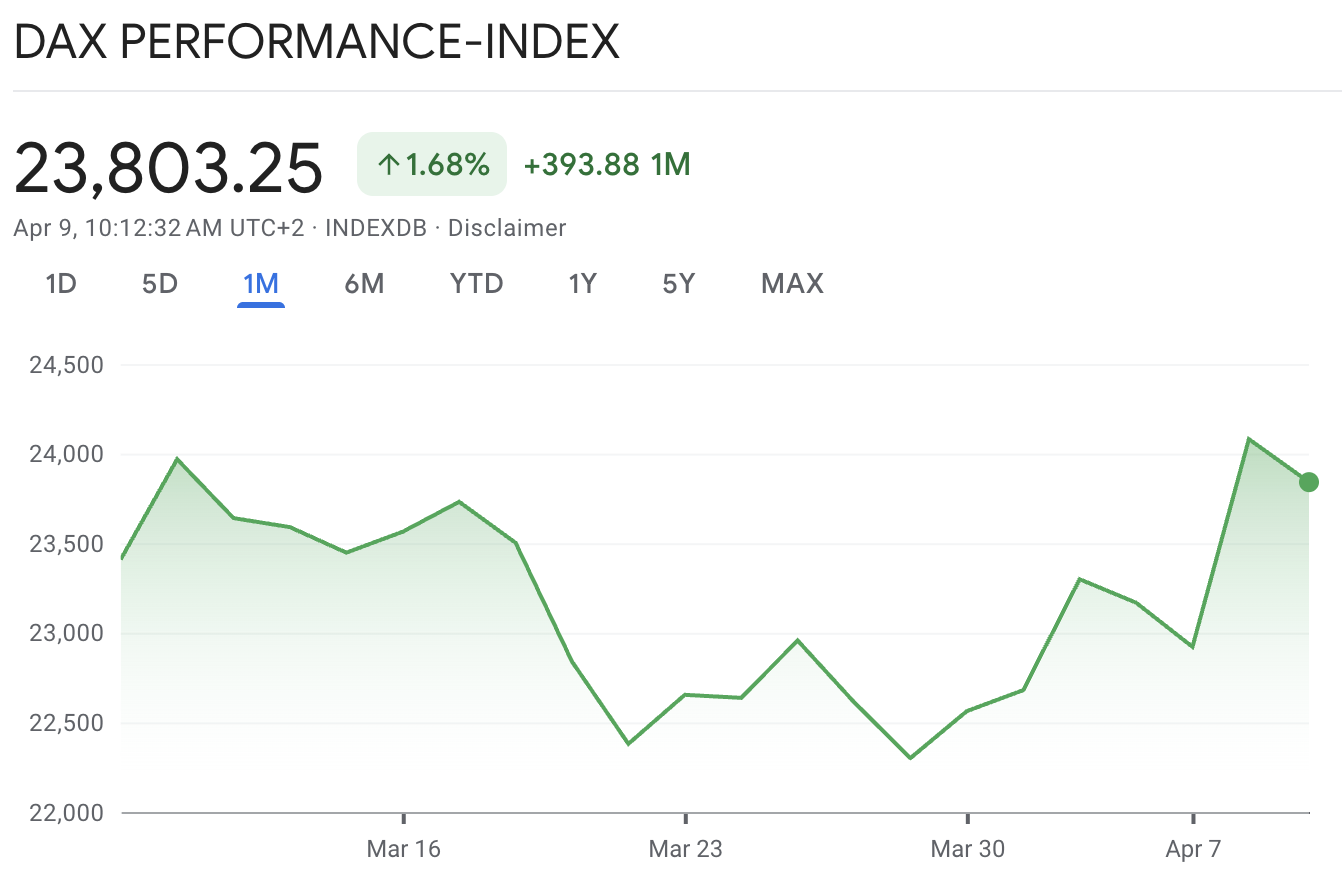Select the 5Y time range

point(677,284)
